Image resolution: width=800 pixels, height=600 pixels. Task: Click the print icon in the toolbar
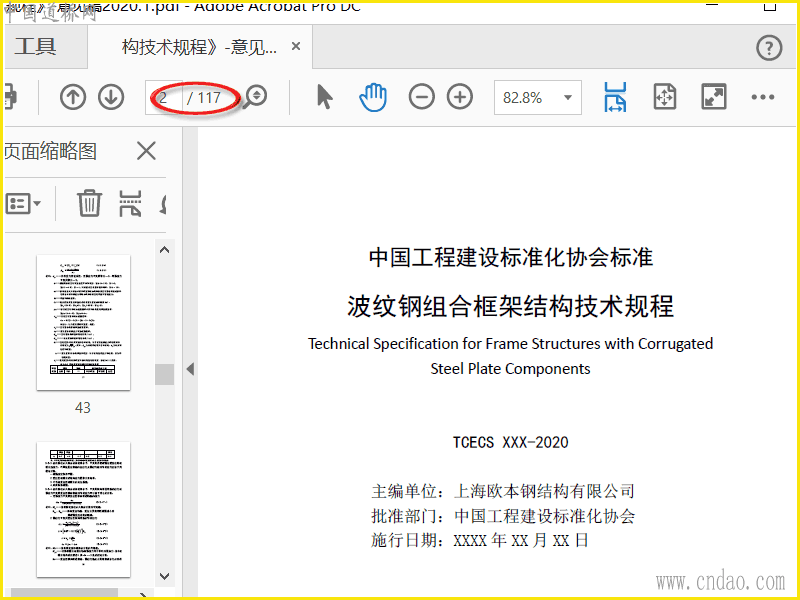click(x=11, y=97)
